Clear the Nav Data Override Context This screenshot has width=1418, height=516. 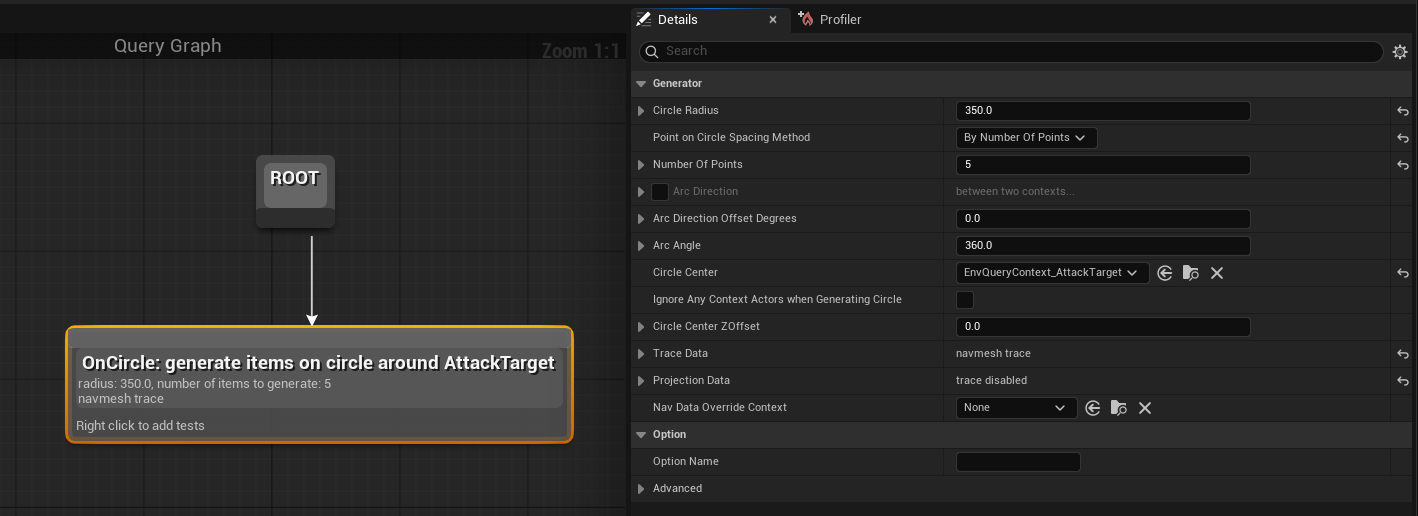pos(1145,408)
